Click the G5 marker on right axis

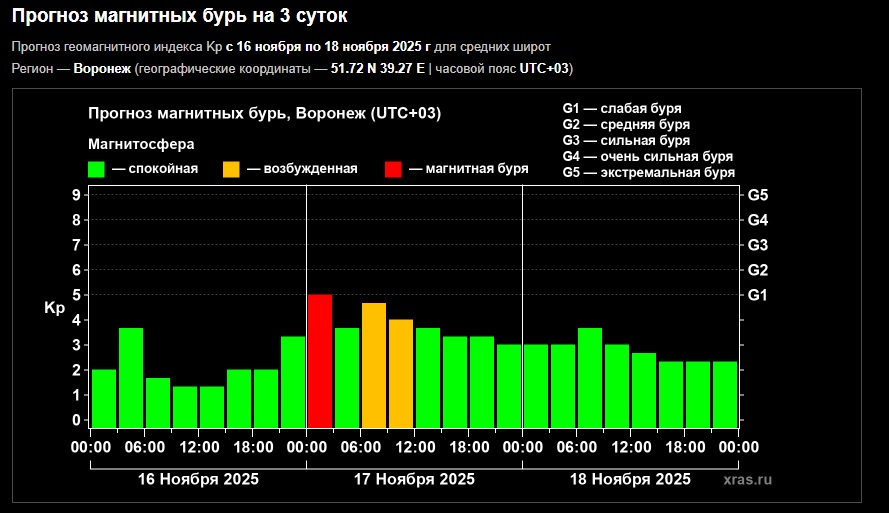[x=757, y=195]
